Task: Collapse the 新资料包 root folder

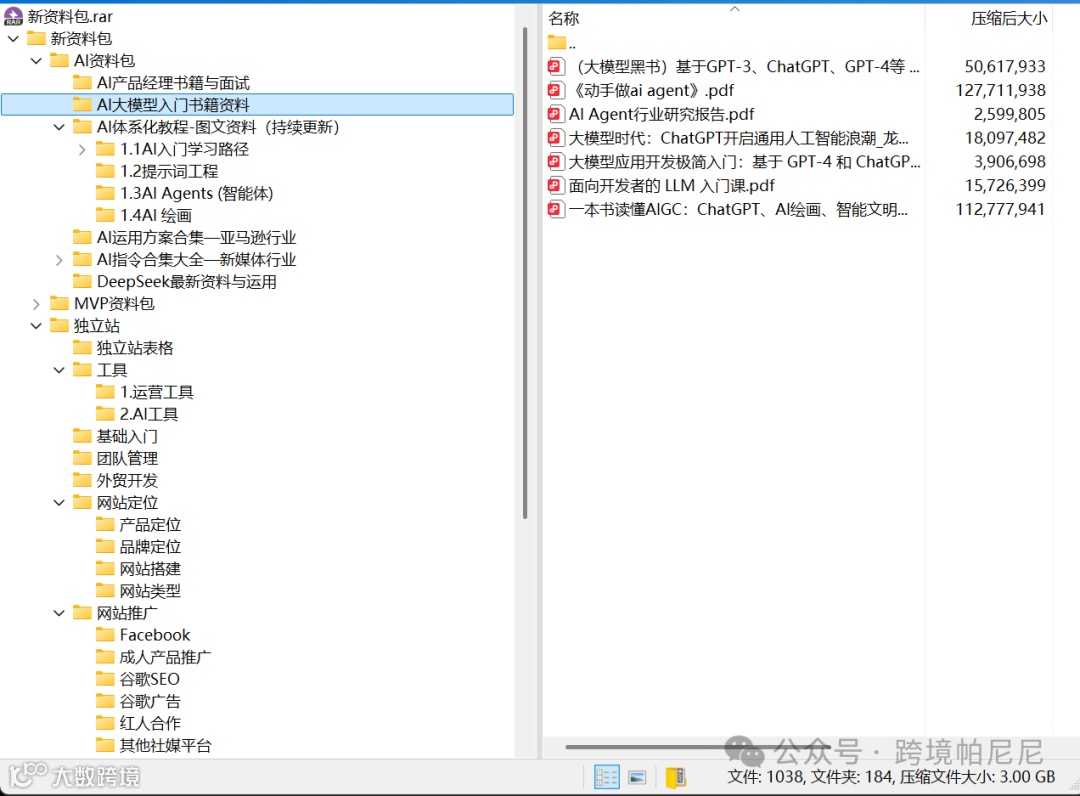Action: (x=13, y=39)
